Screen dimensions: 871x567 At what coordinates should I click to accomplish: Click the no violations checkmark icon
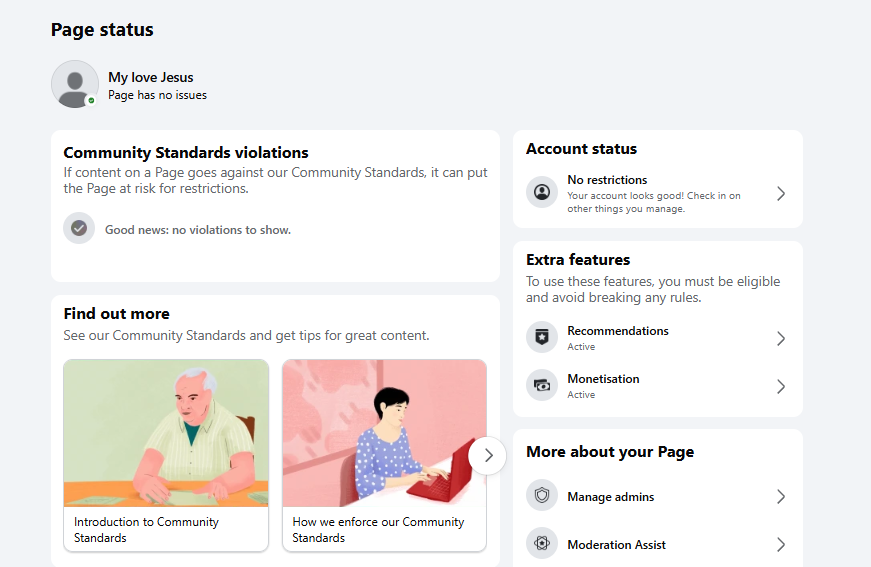click(x=79, y=228)
